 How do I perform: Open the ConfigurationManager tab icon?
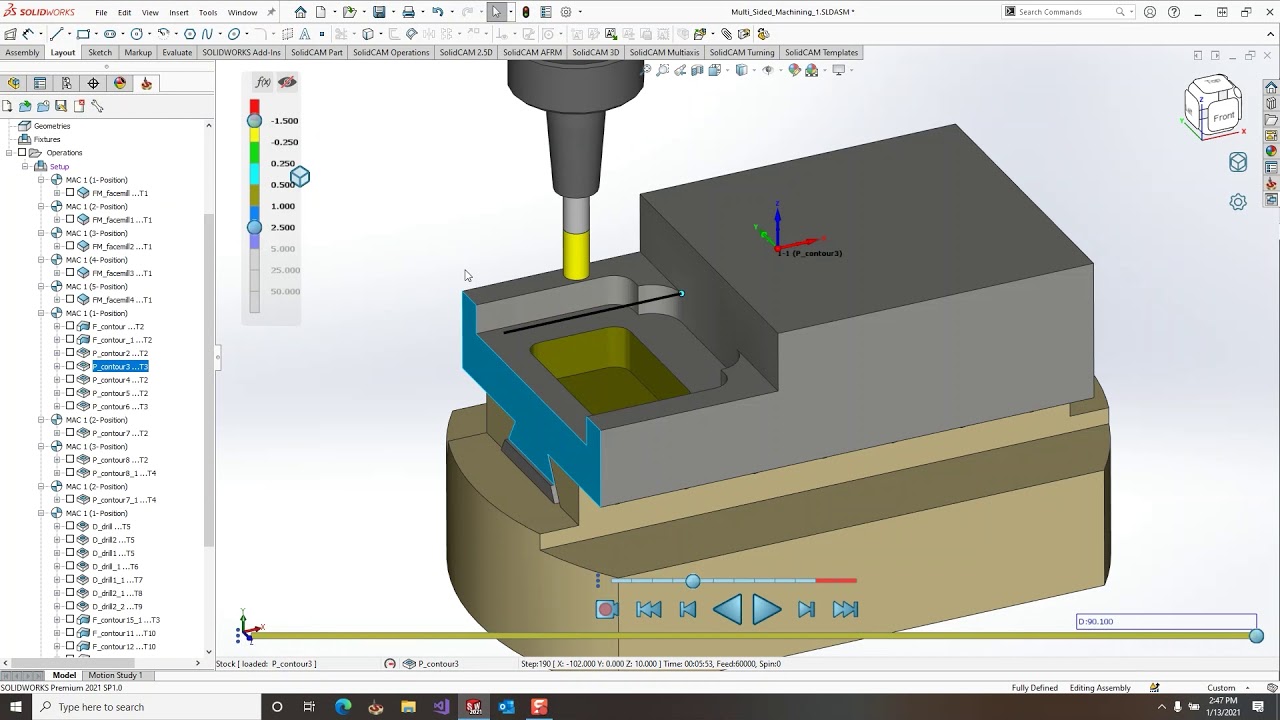66,83
